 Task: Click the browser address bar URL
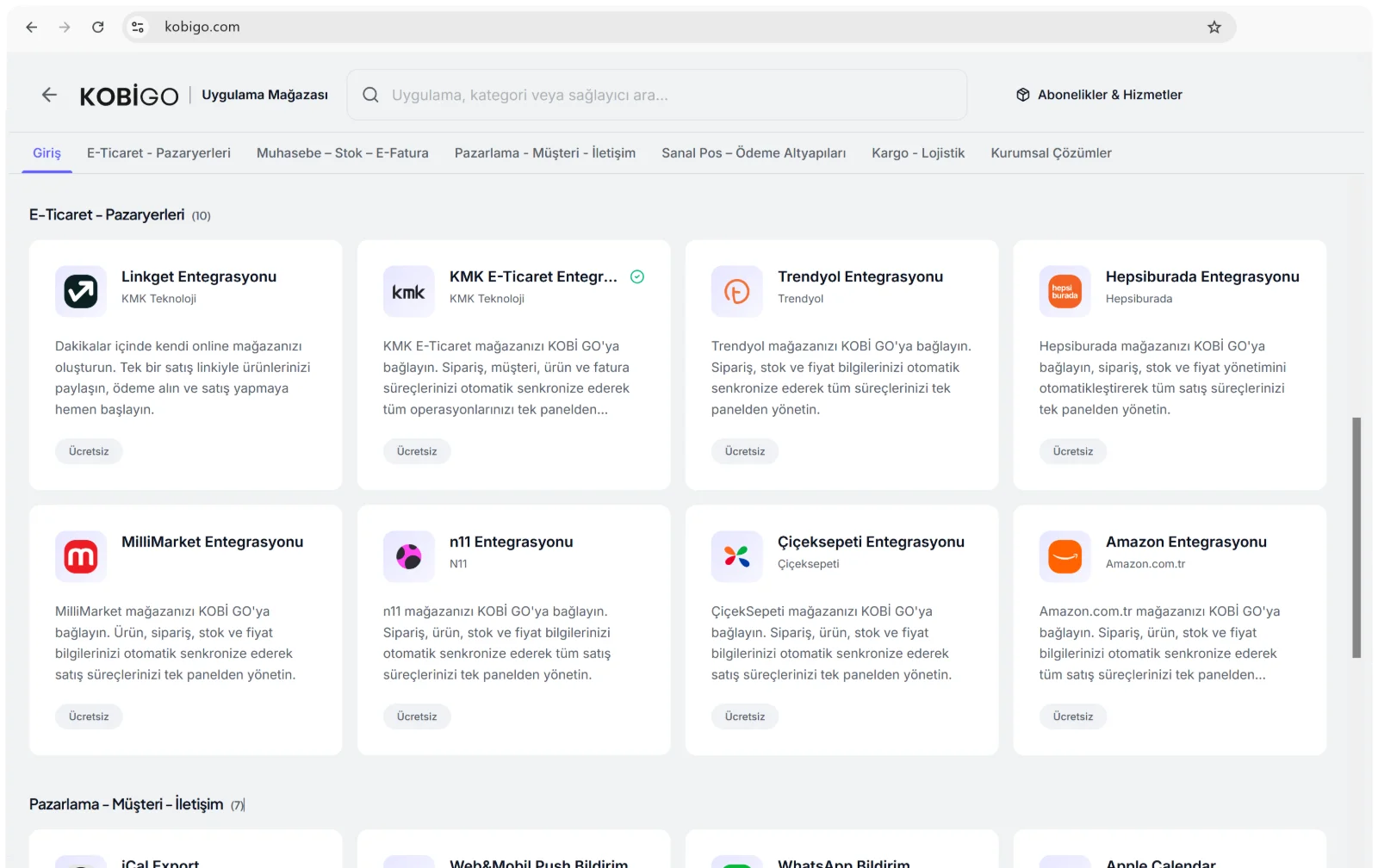(202, 27)
